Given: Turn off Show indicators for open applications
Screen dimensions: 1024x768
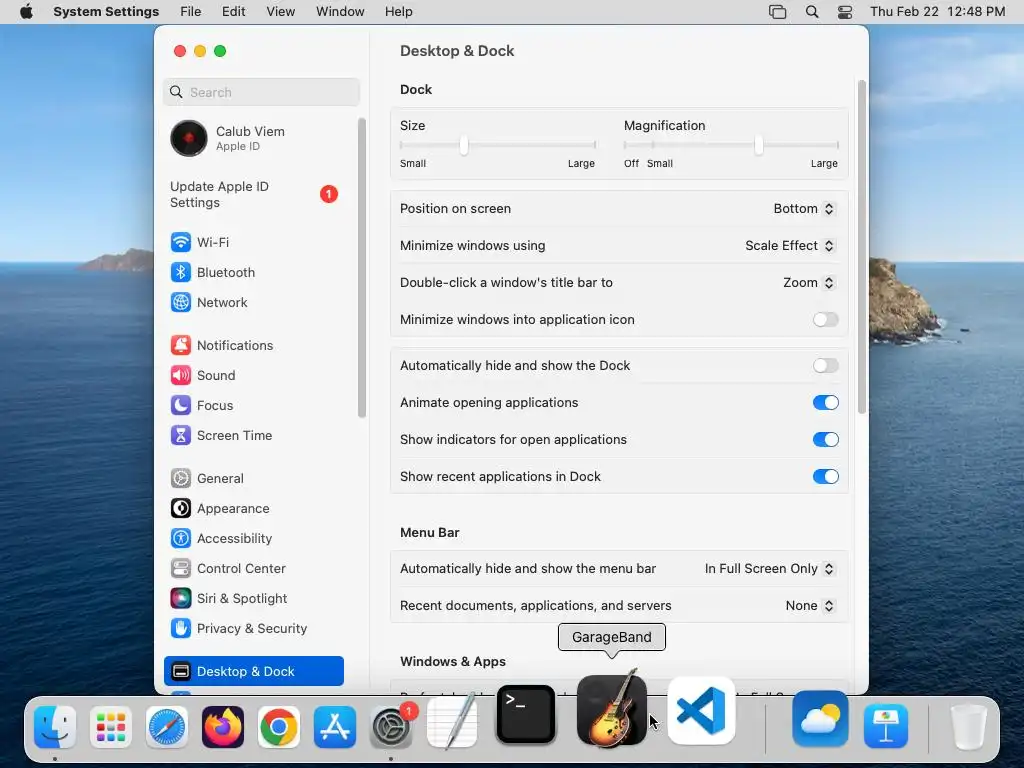Looking at the screenshot, I should (x=825, y=440).
